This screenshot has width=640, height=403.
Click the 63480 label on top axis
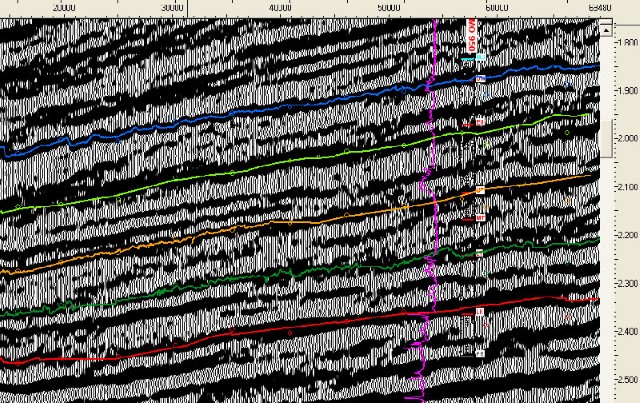[599, 7]
